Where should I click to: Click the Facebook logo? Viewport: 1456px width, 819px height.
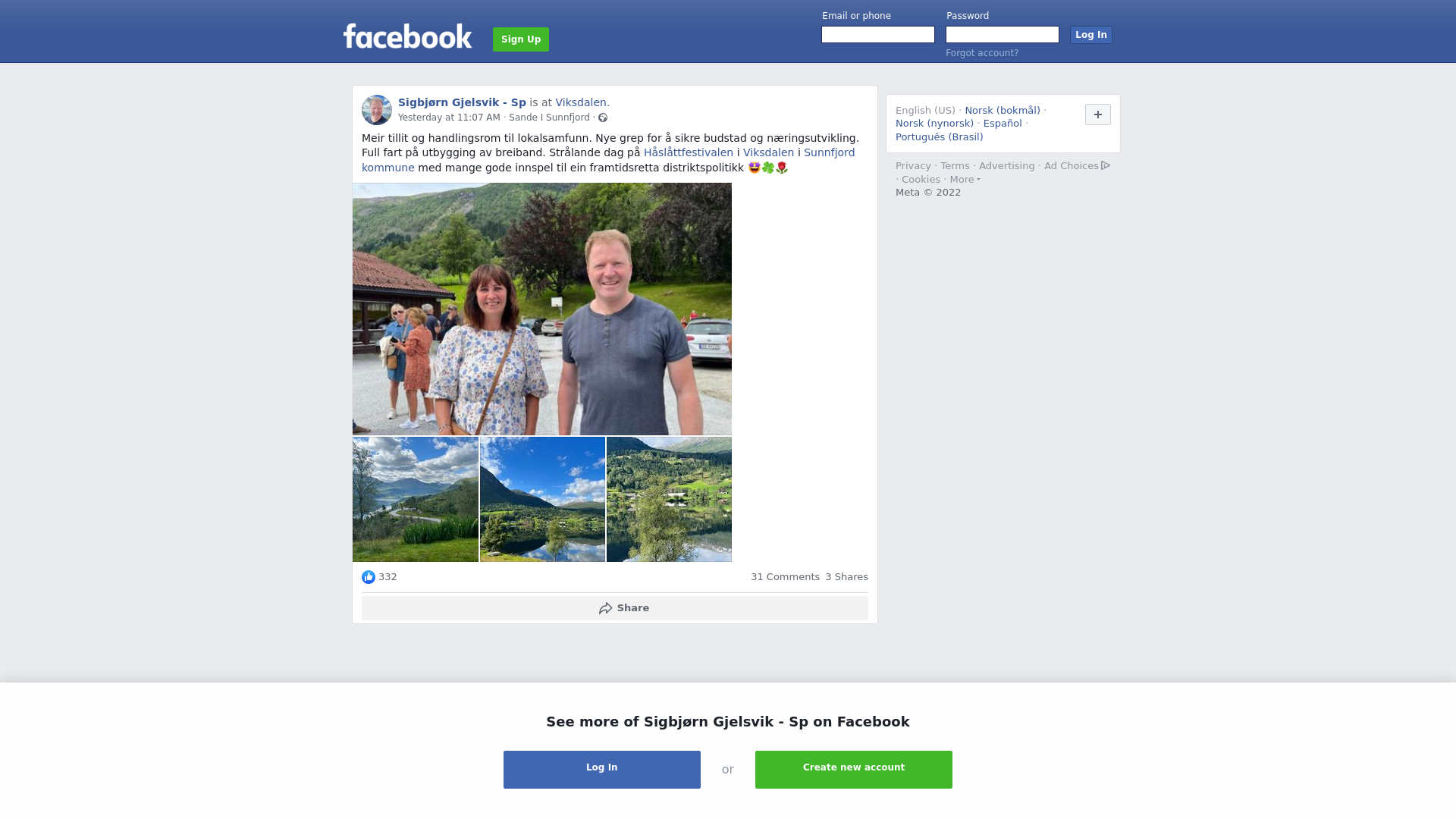pyautogui.click(x=407, y=36)
